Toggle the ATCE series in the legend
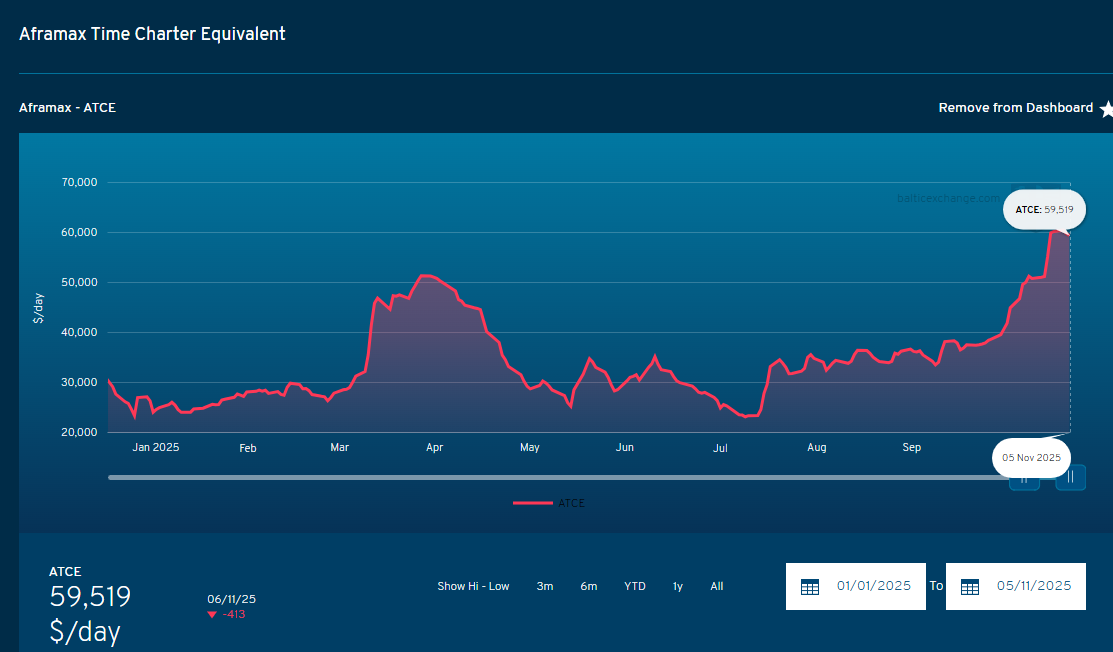Screen dimensions: 1113x652 click(x=549, y=503)
